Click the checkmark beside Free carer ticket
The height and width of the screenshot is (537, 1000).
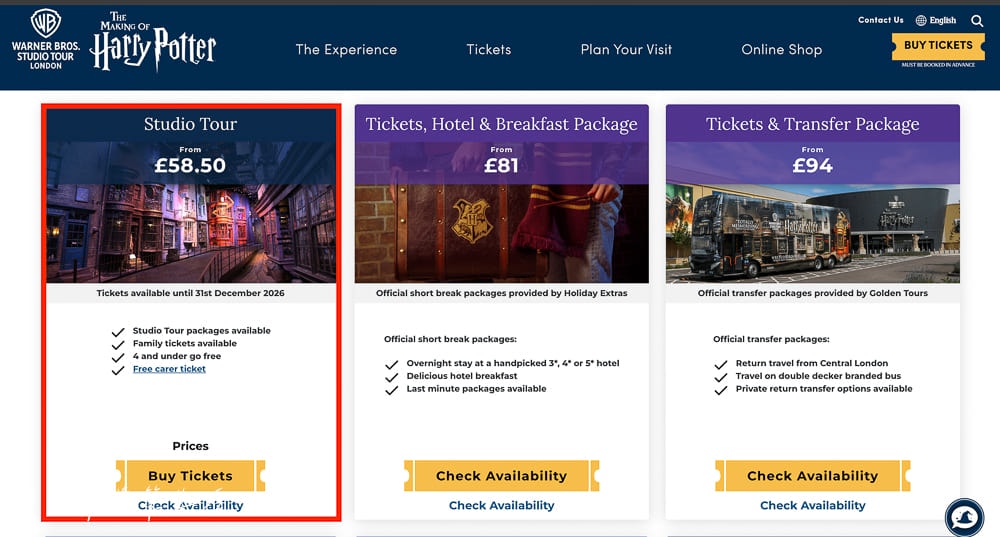click(118, 371)
